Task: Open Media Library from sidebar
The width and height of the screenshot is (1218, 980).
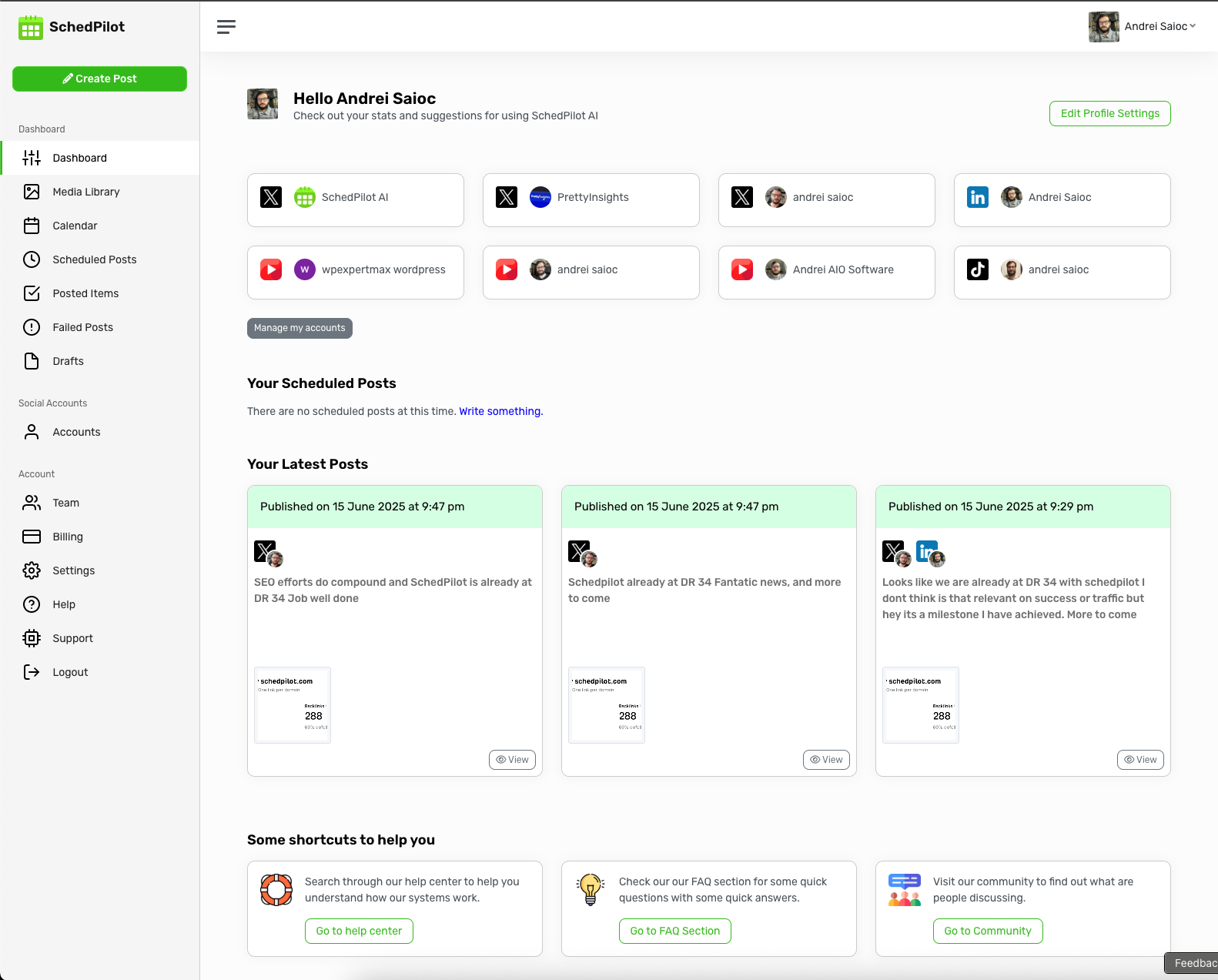Action: (100, 192)
